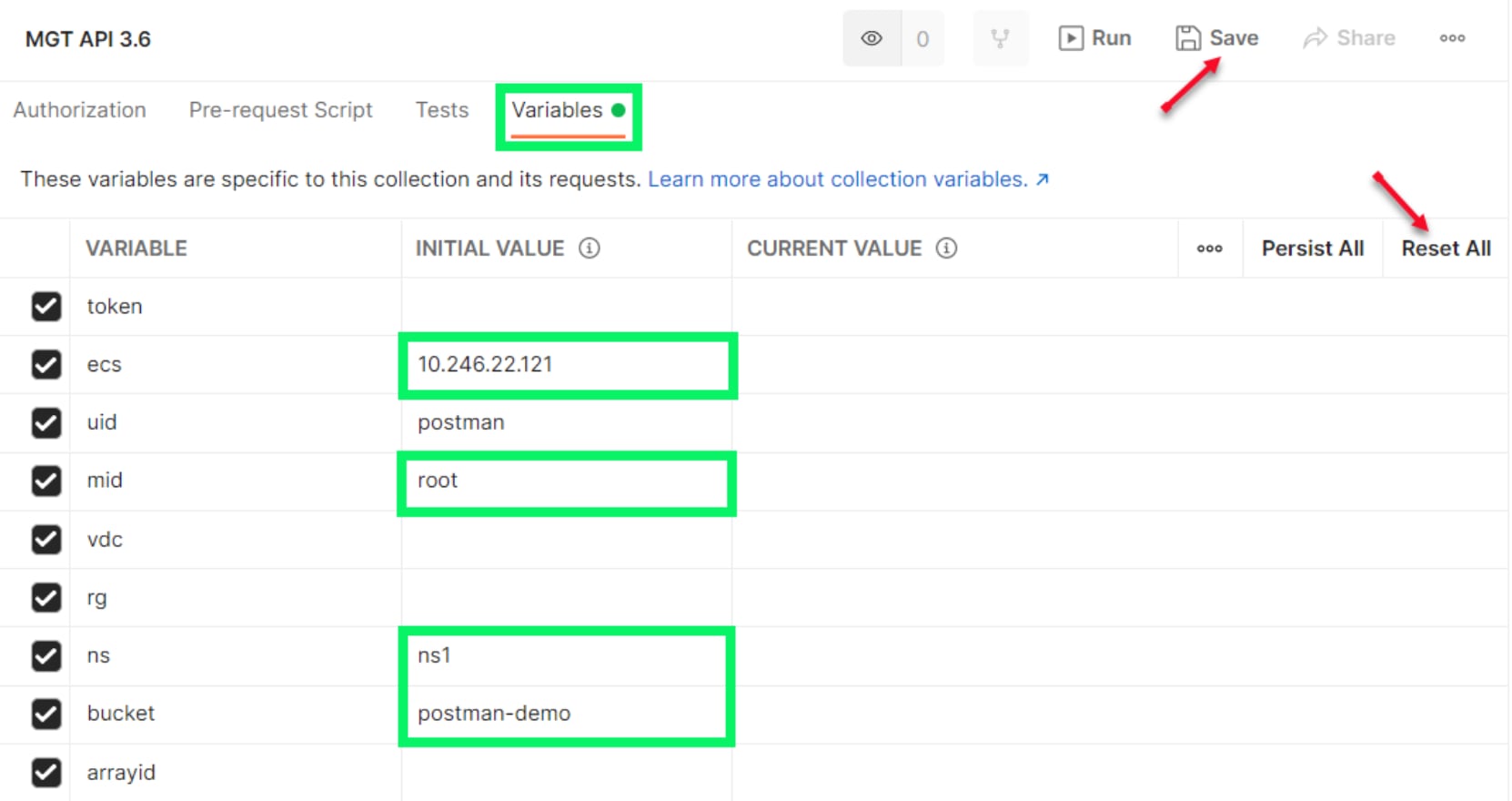Select the Variables tab

pyautogui.click(x=568, y=111)
